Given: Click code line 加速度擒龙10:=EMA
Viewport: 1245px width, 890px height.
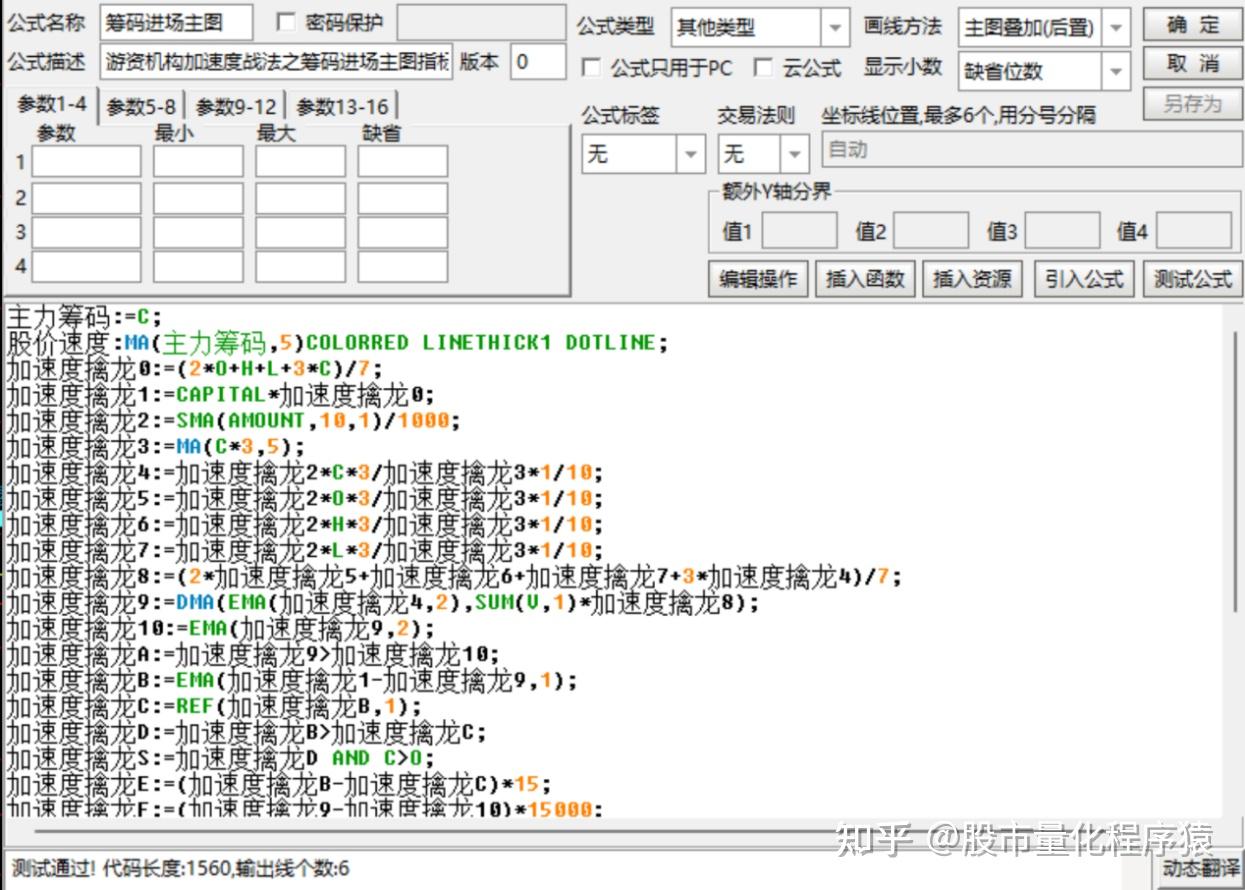Looking at the screenshot, I should point(221,629).
